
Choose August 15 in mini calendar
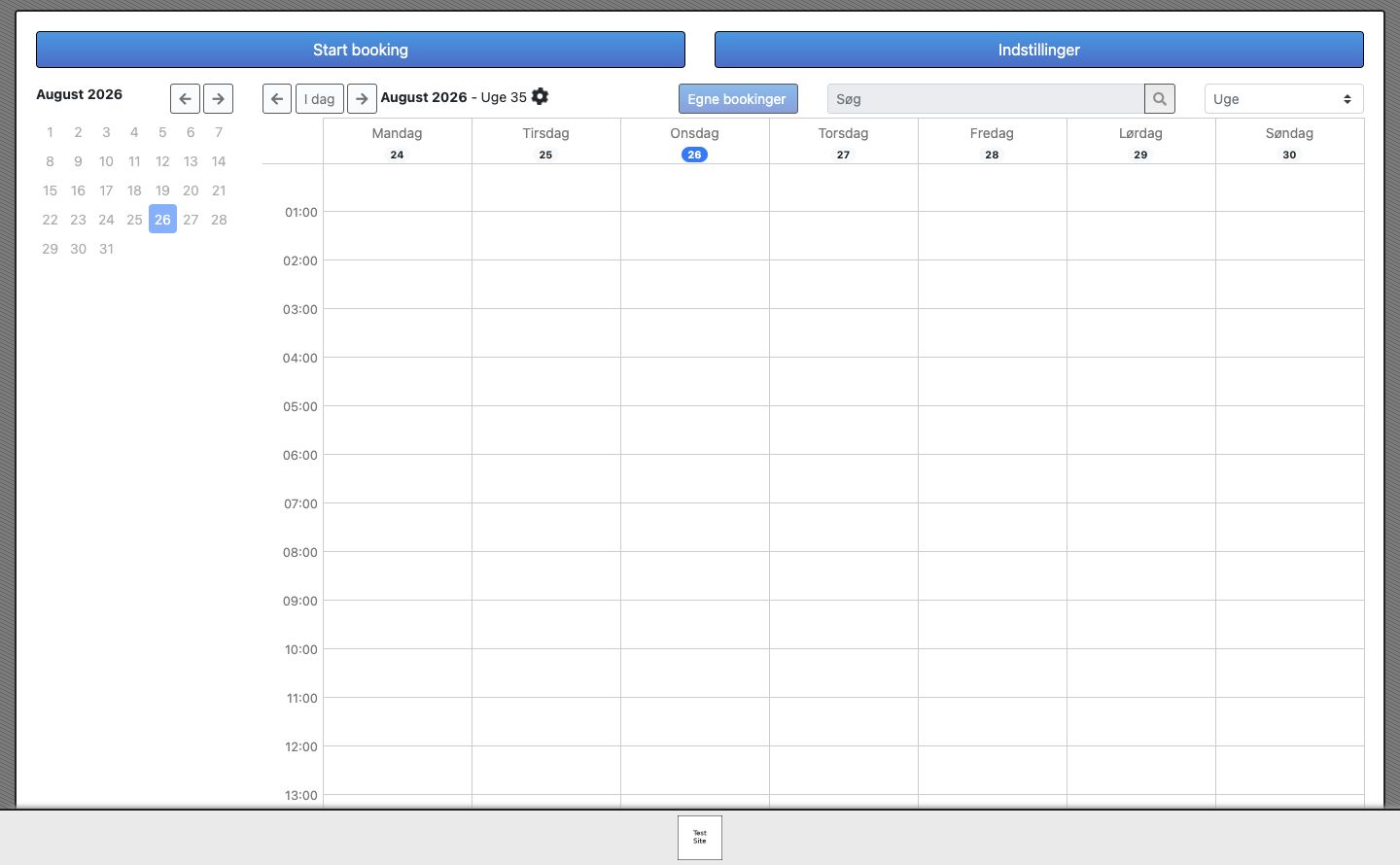50,190
